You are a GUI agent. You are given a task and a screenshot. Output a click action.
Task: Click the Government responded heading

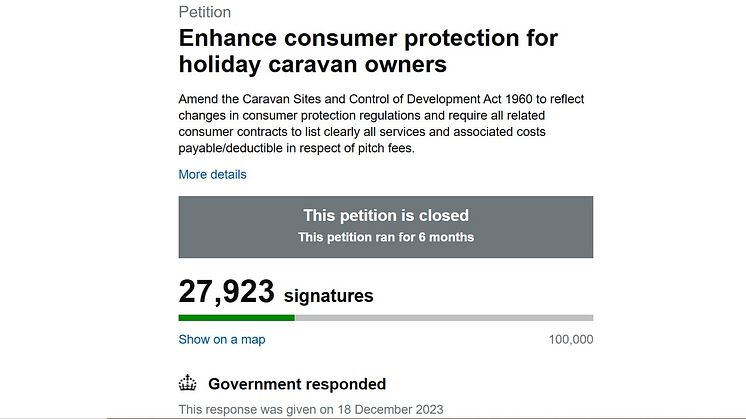tap(296, 384)
